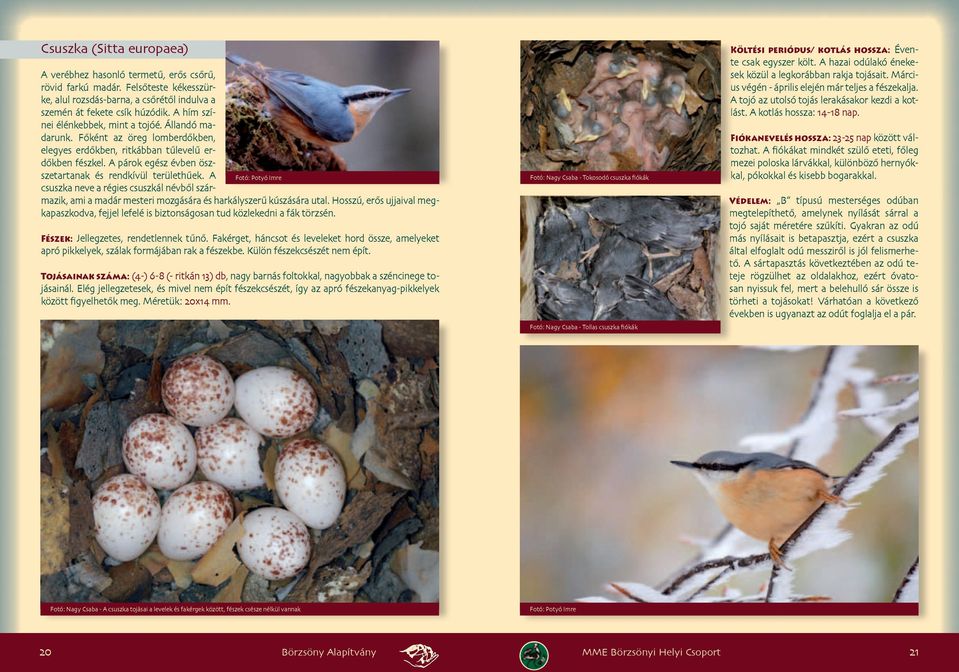Click the 'Költési periódus/ kotlás hossza:' label

[x=810, y=50]
